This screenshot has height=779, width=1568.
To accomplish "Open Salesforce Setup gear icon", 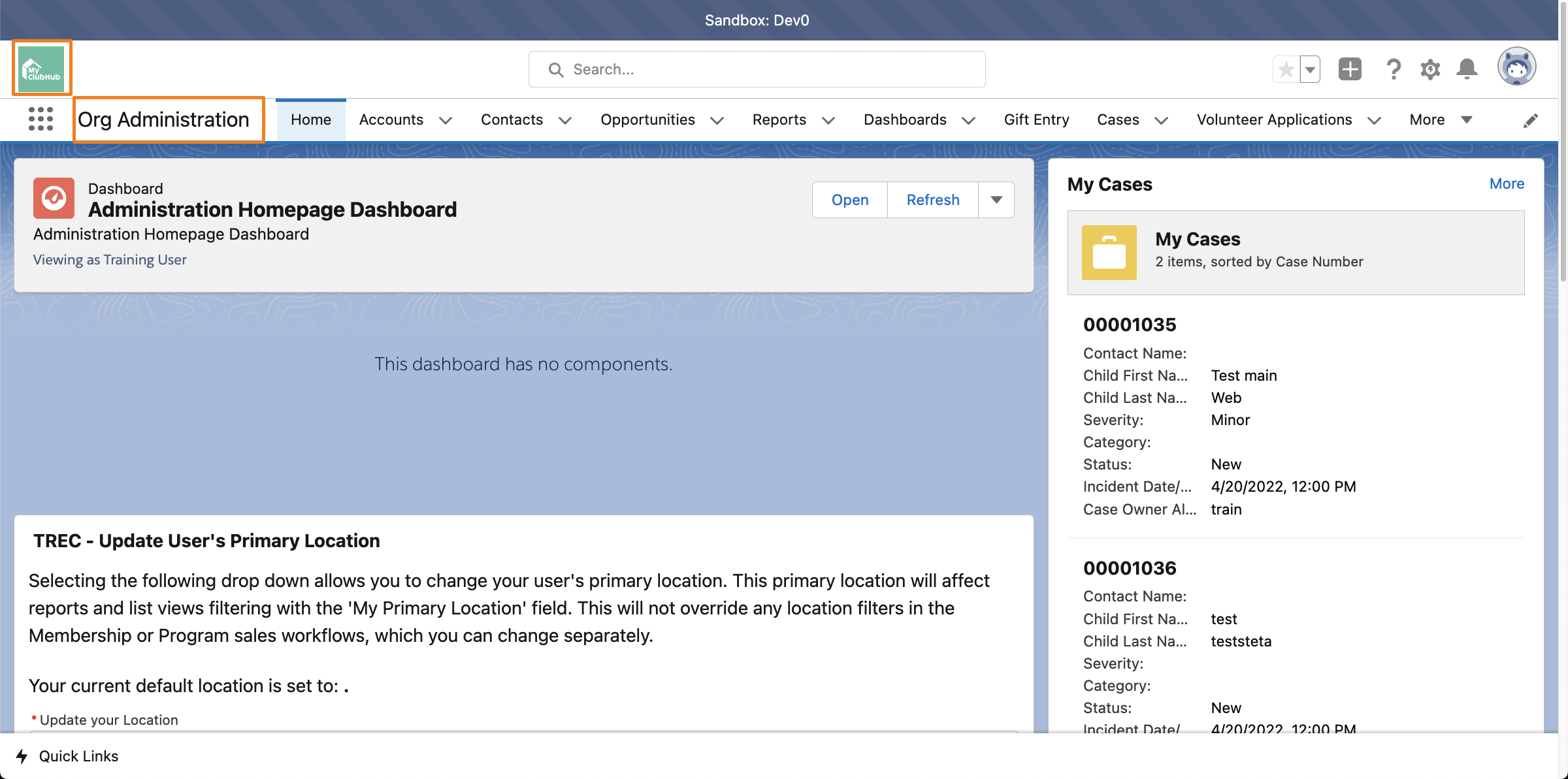I will point(1430,69).
